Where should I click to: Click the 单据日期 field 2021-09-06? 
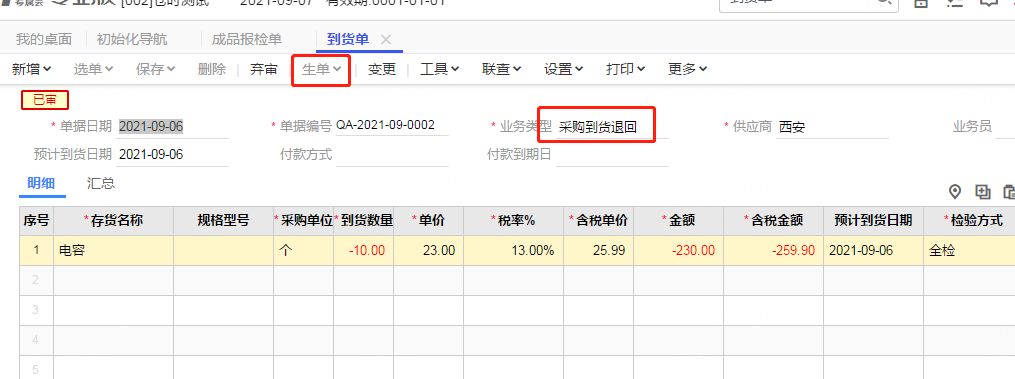[x=173, y=126]
